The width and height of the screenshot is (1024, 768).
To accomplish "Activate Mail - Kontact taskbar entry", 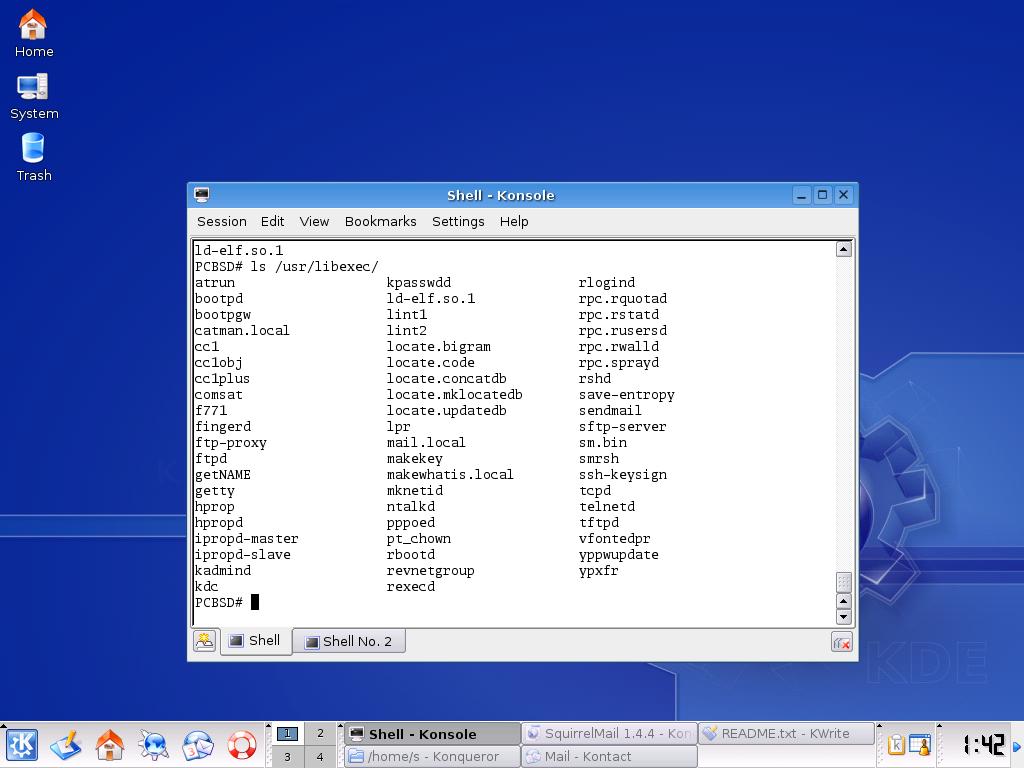I will [x=609, y=756].
